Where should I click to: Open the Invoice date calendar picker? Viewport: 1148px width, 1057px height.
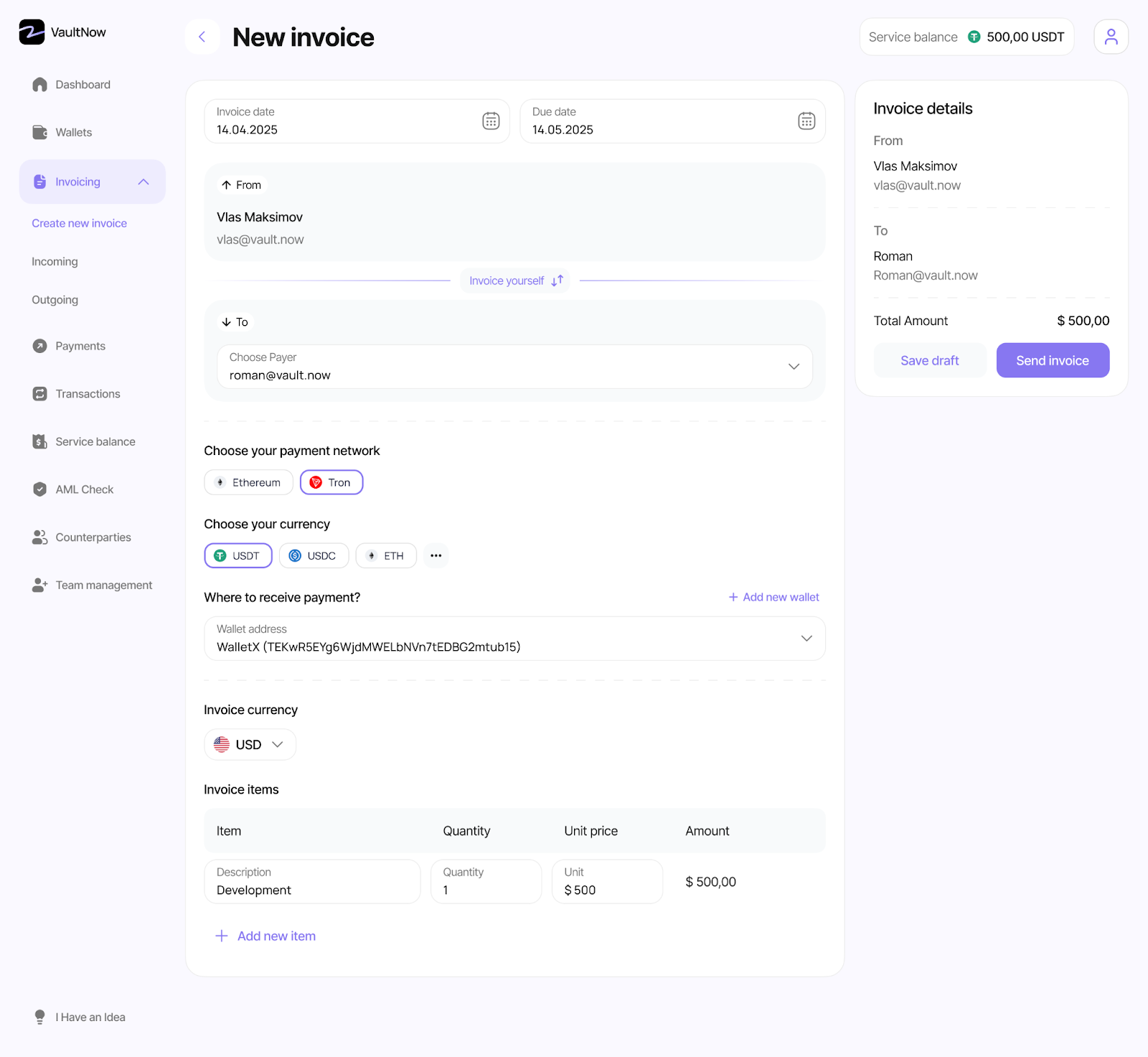tap(491, 121)
